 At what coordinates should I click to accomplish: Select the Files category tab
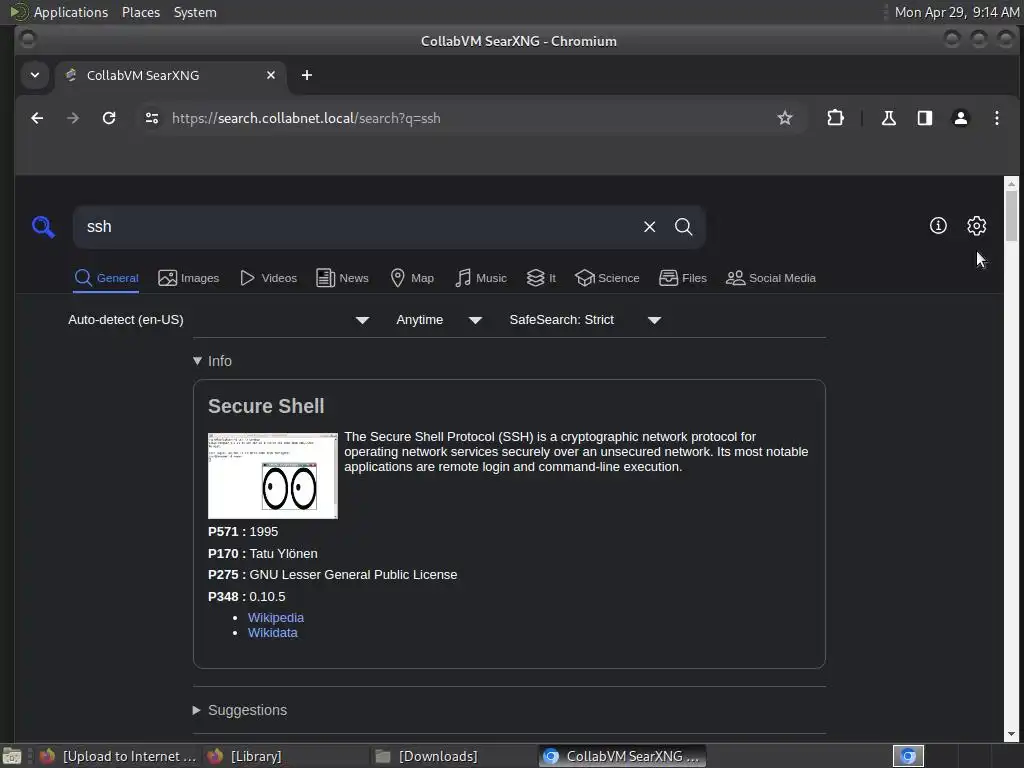(x=683, y=278)
